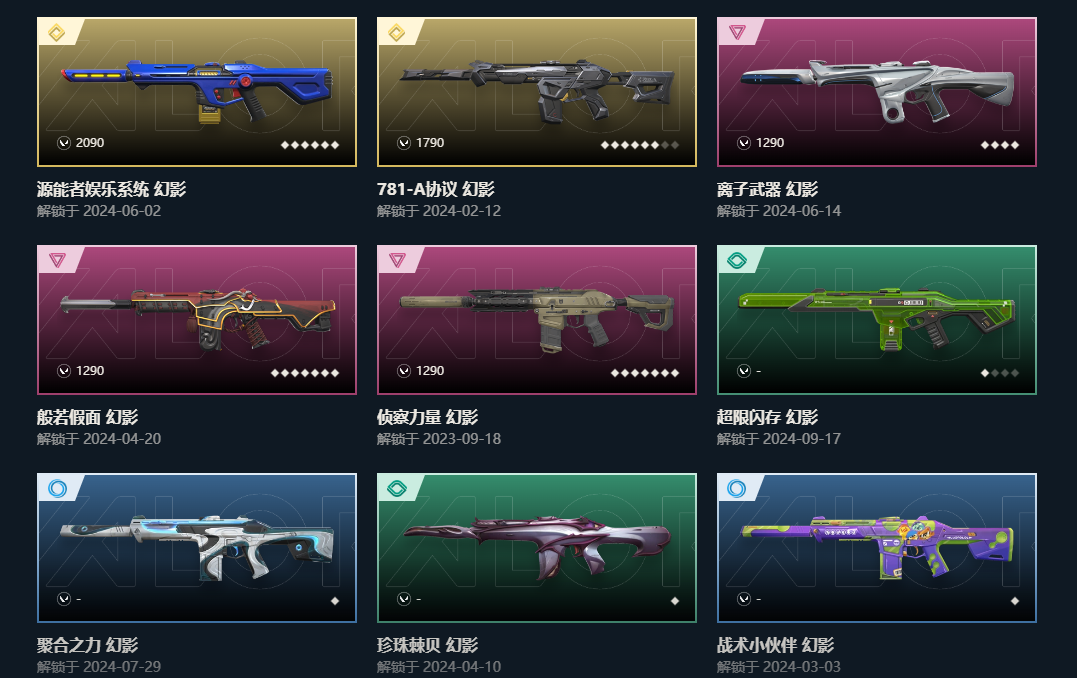Select the black 781-A协议 Phantom skin image
The width and height of the screenshot is (1077, 678).
536,89
